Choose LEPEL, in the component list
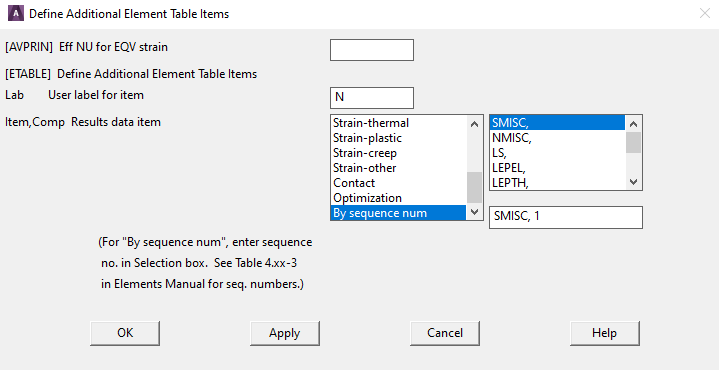The height and width of the screenshot is (370, 719). pyautogui.click(x=557, y=168)
